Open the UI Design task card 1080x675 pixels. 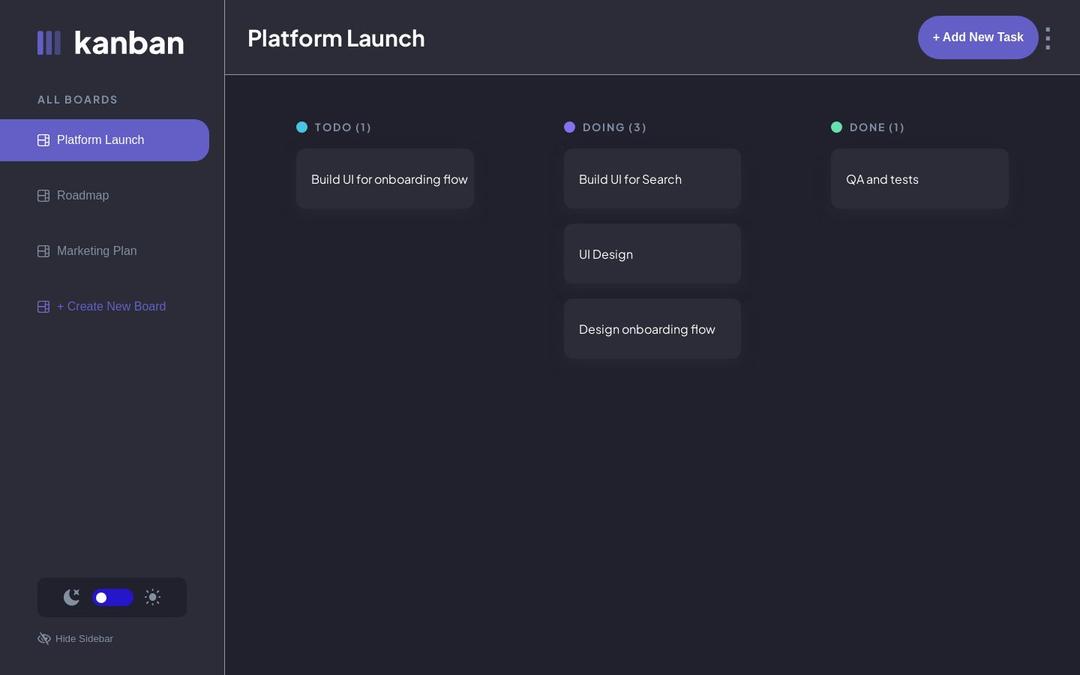coord(652,253)
